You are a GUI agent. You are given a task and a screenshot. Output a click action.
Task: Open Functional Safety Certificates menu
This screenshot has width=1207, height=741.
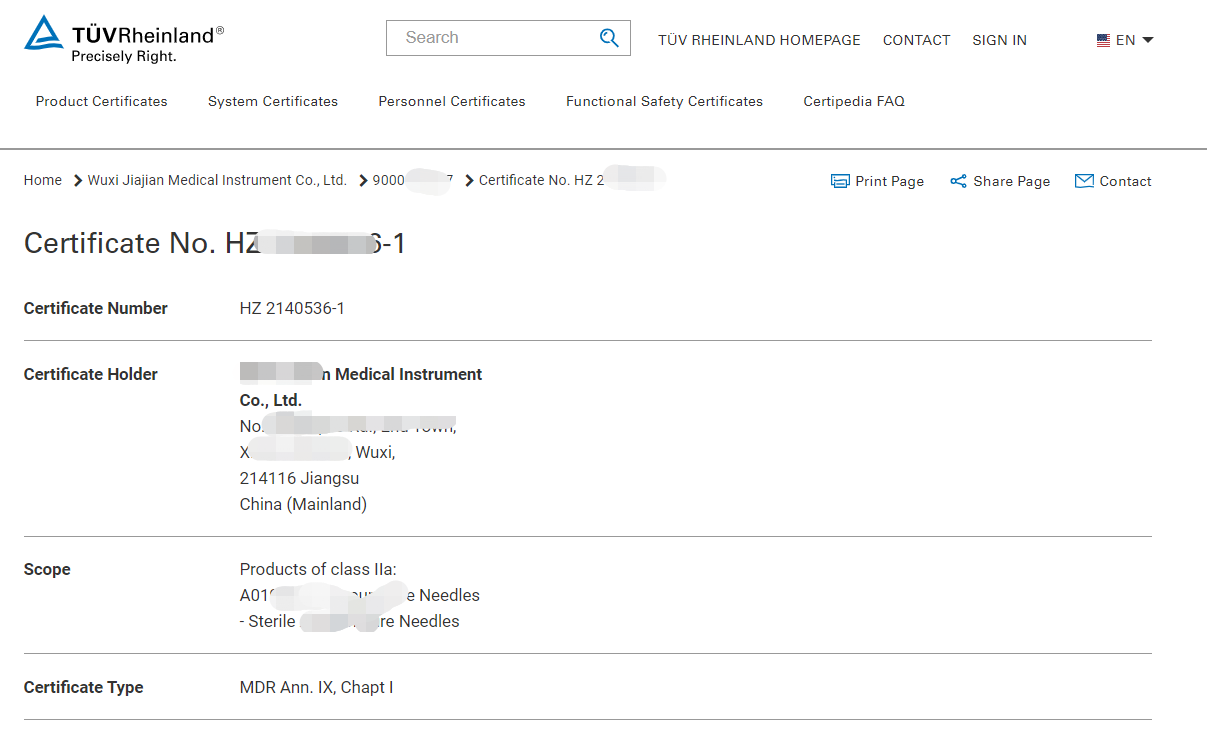(664, 101)
